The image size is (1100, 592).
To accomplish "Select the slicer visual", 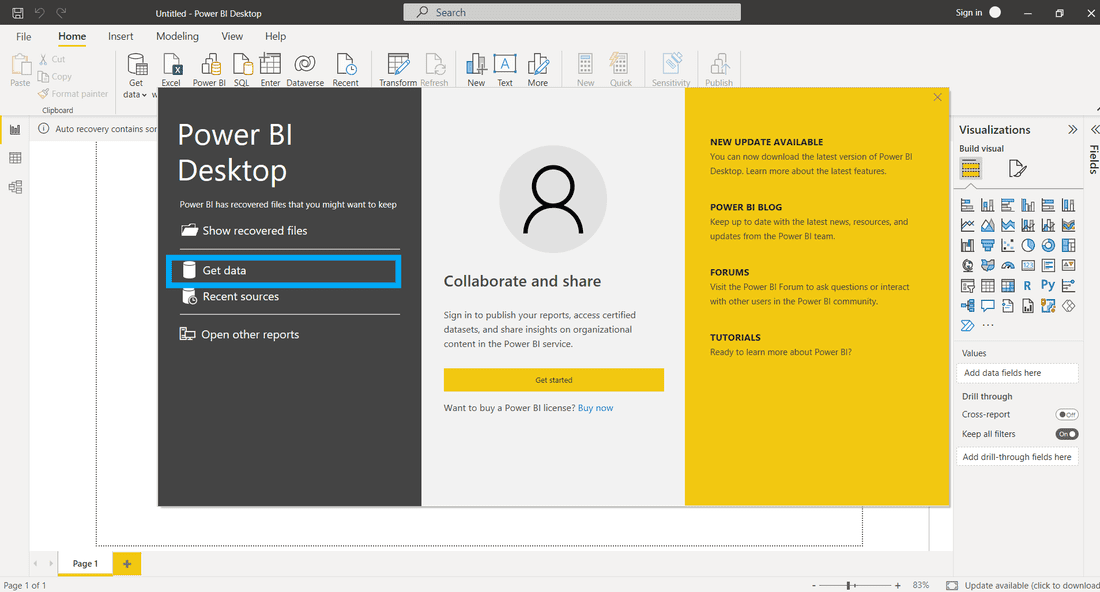I will click(x=967, y=285).
